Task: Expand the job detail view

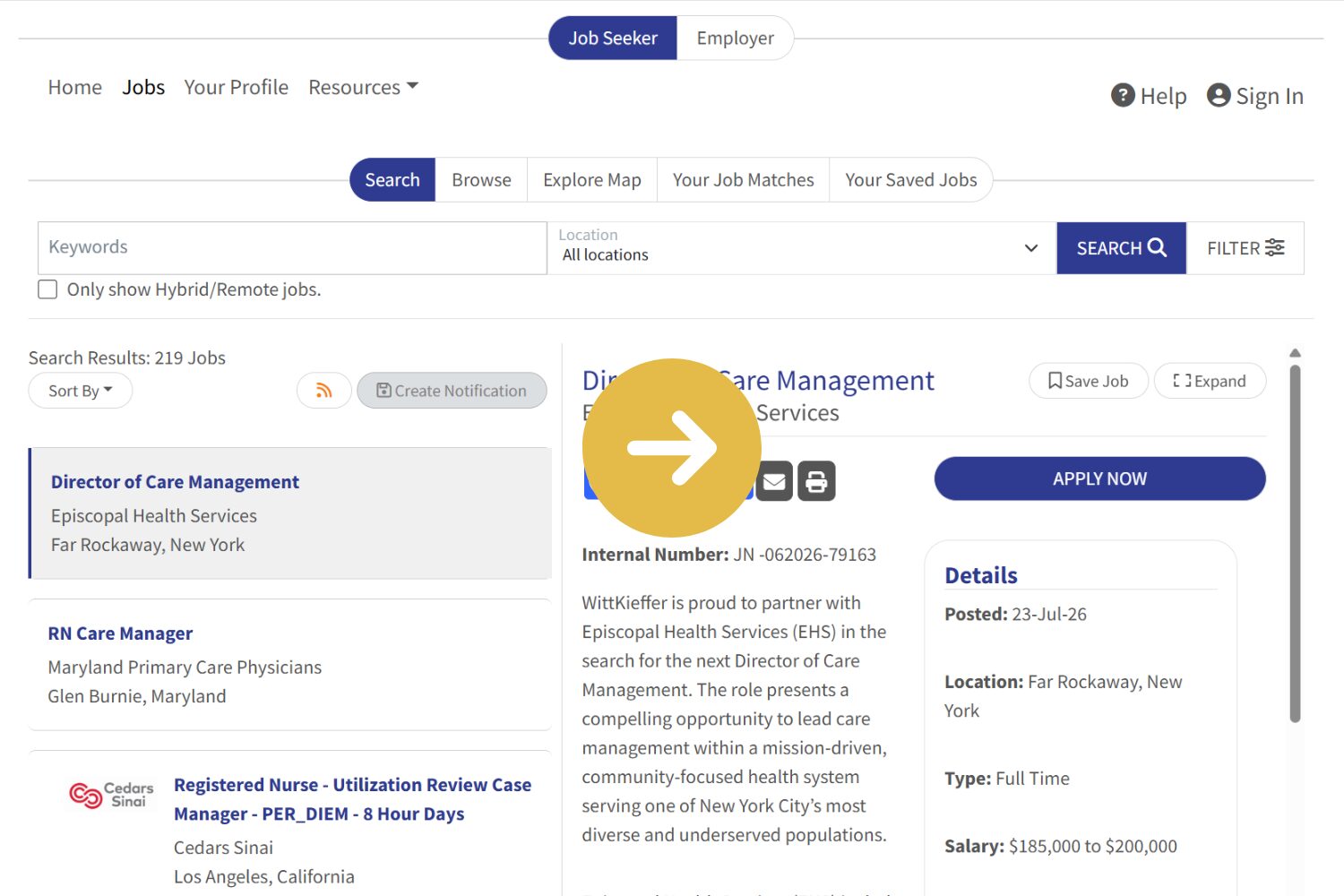Action: tap(1210, 381)
